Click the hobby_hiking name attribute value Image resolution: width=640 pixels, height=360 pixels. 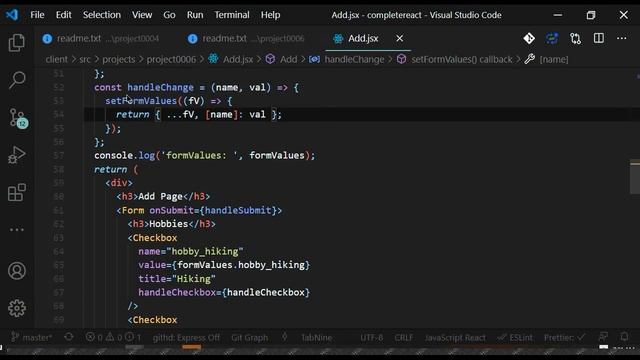click(x=207, y=251)
